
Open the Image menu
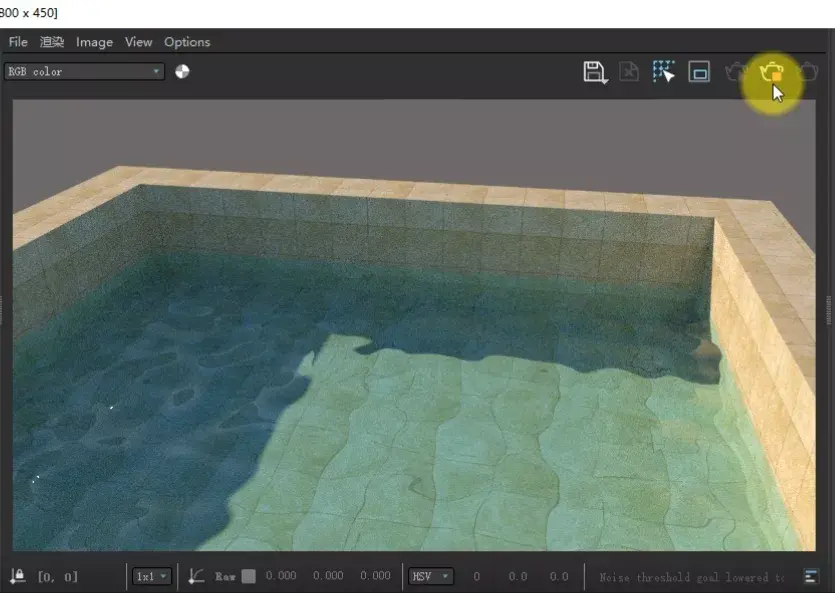[94, 42]
